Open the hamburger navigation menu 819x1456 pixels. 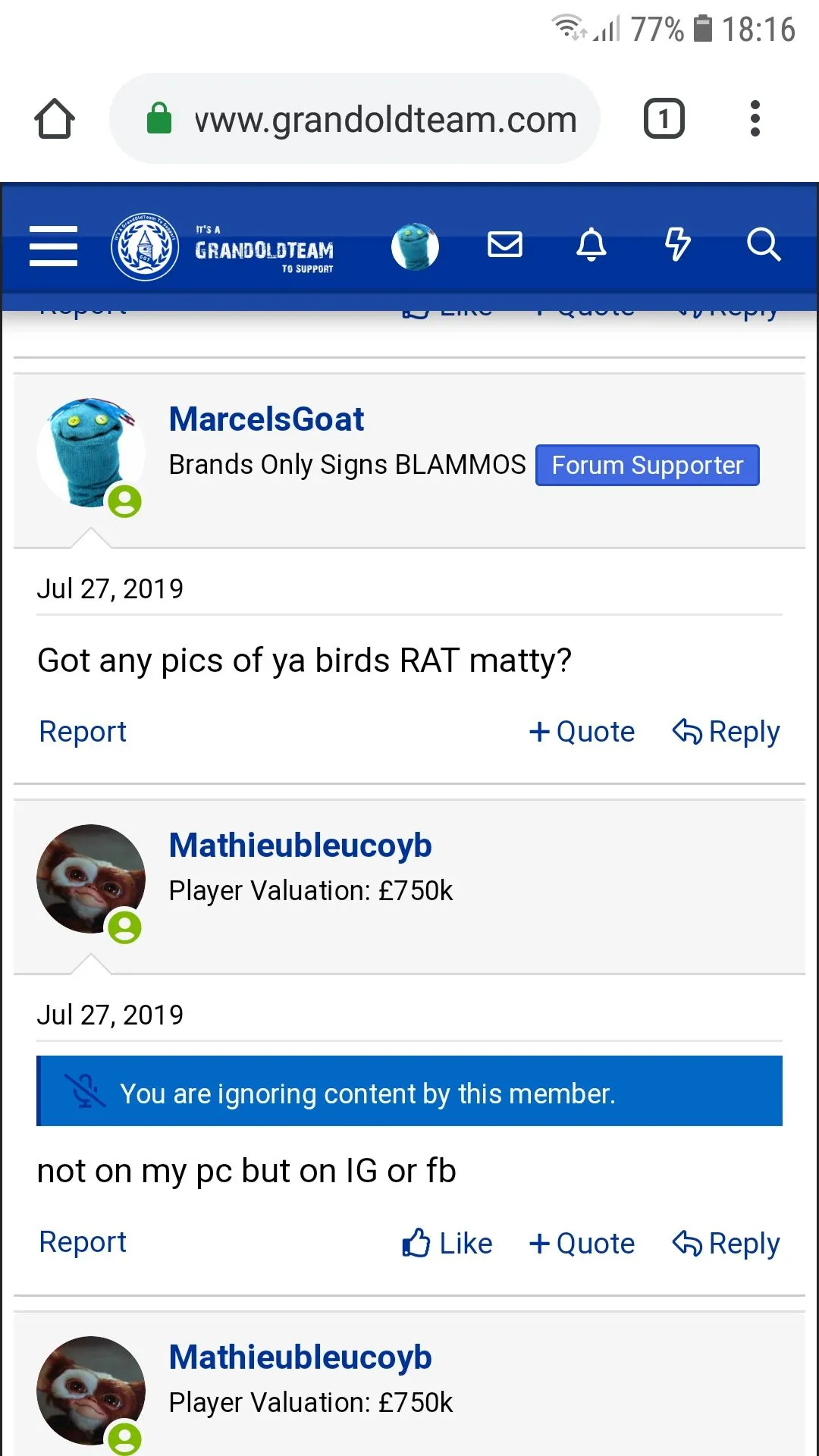tap(53, 246)
